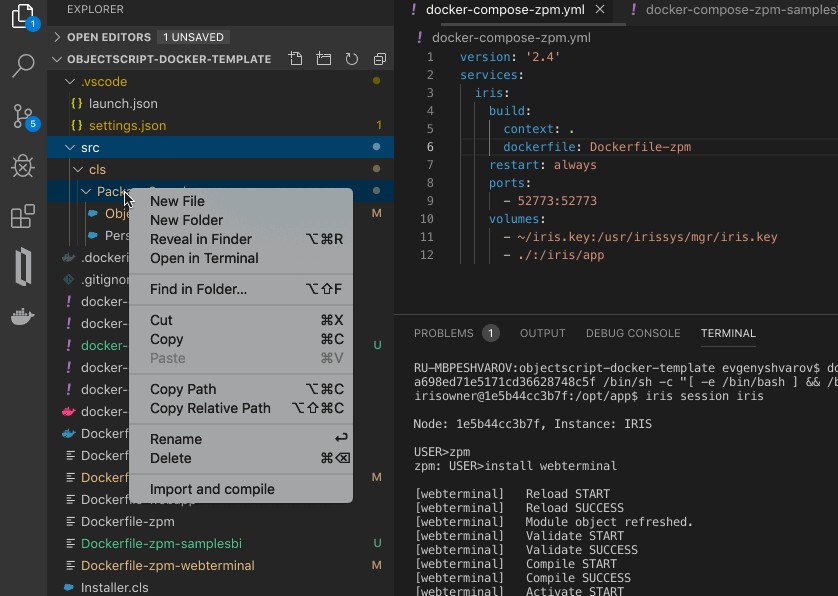Open the InterSystems ObjectScript sidebar icon

pos(22,268)
